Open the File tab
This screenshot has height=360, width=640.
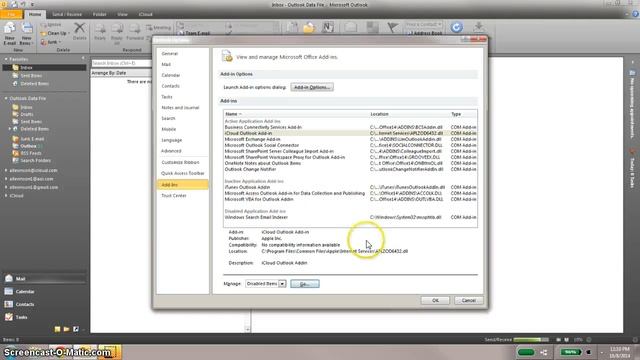pos(11,14)
